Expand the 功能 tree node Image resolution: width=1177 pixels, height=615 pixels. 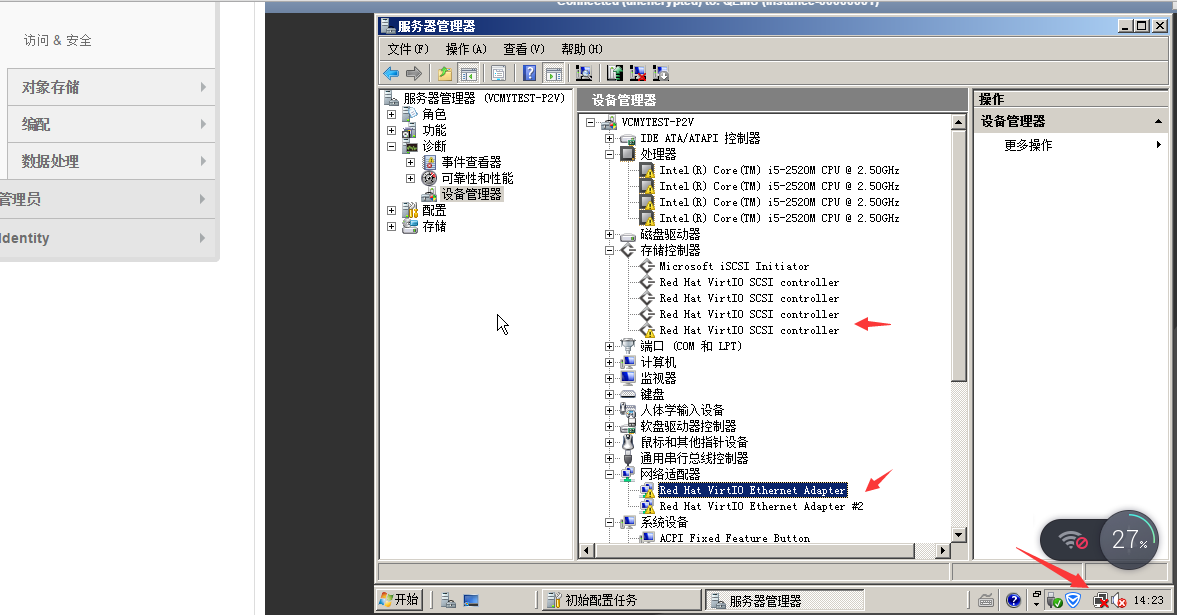tap(391, 131)
